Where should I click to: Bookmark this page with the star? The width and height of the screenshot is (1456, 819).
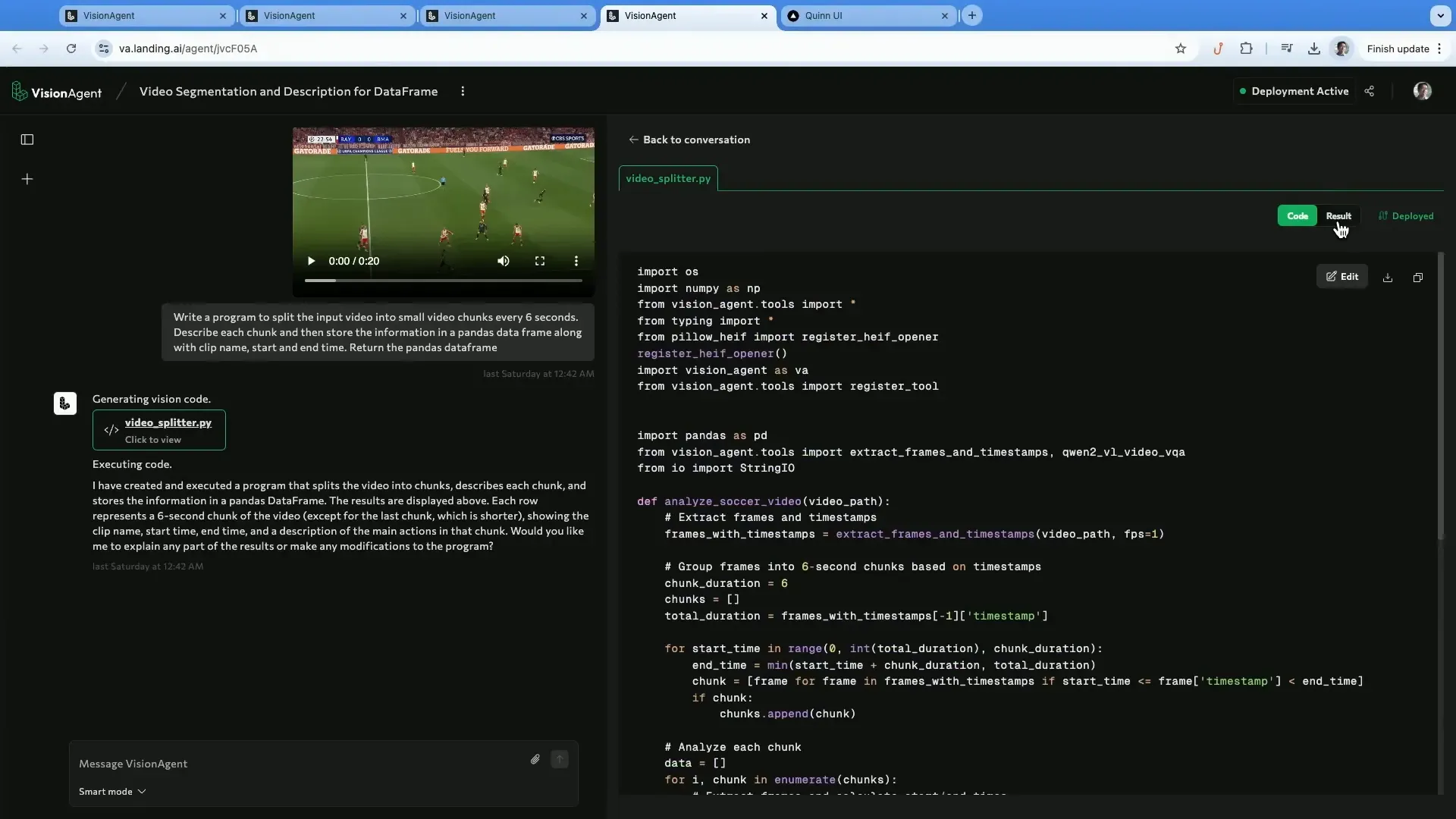(1181, 49)
